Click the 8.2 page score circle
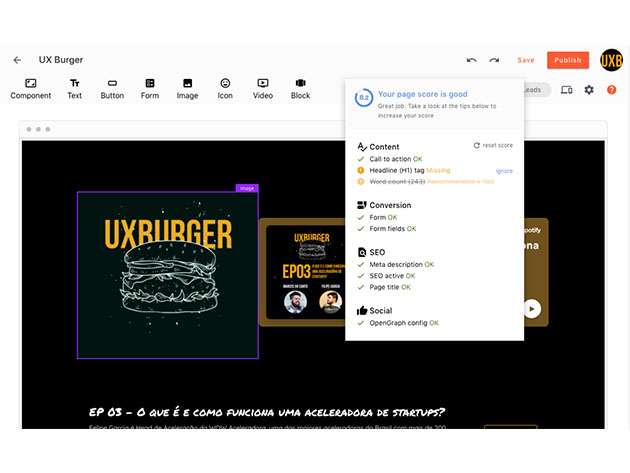This screenshot has height=473, width=630. point(364,98)
